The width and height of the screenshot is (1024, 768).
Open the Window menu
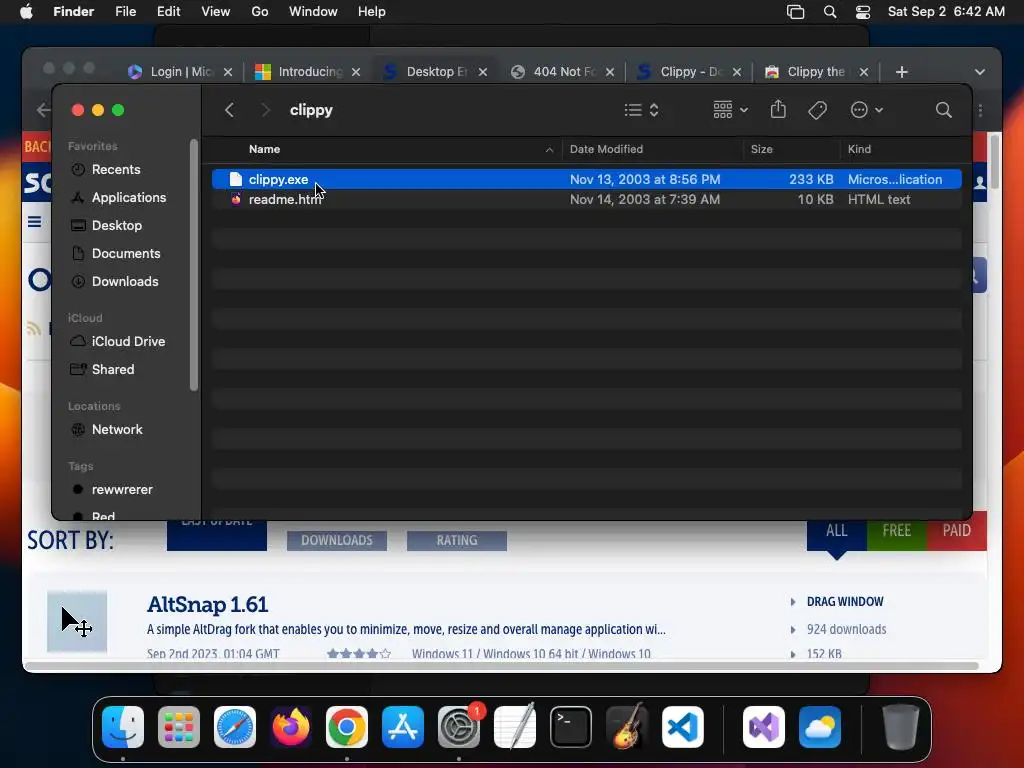313,12
